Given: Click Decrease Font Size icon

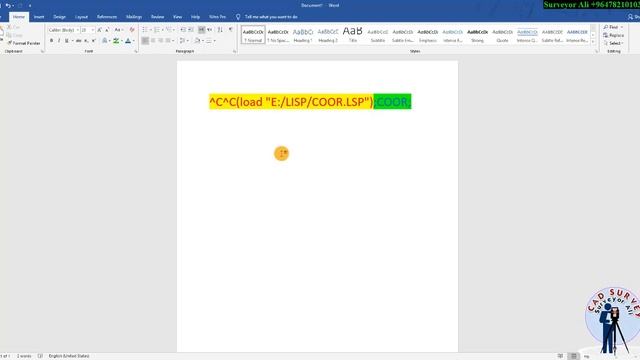Looking at the screenshot, I should [x=107, y=30].
